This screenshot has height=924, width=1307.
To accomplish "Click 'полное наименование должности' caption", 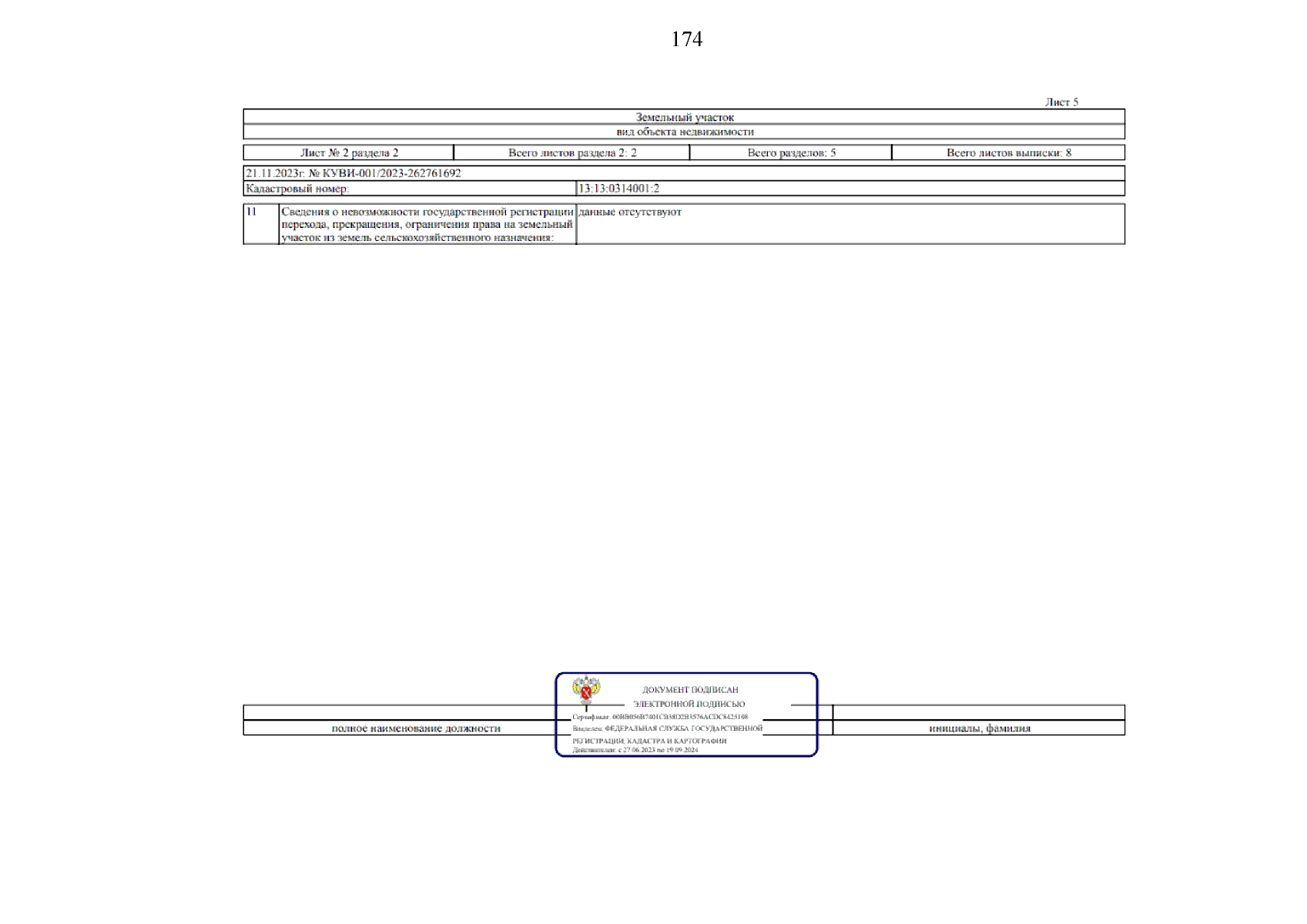I will 416,728.
